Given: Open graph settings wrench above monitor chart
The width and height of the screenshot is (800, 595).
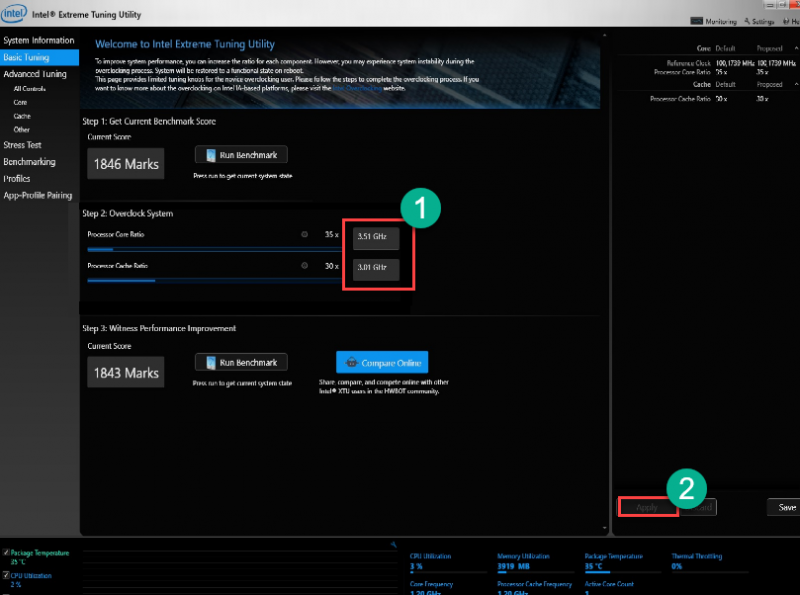Looking at the screenshot, I should click(x=393, y=544).
